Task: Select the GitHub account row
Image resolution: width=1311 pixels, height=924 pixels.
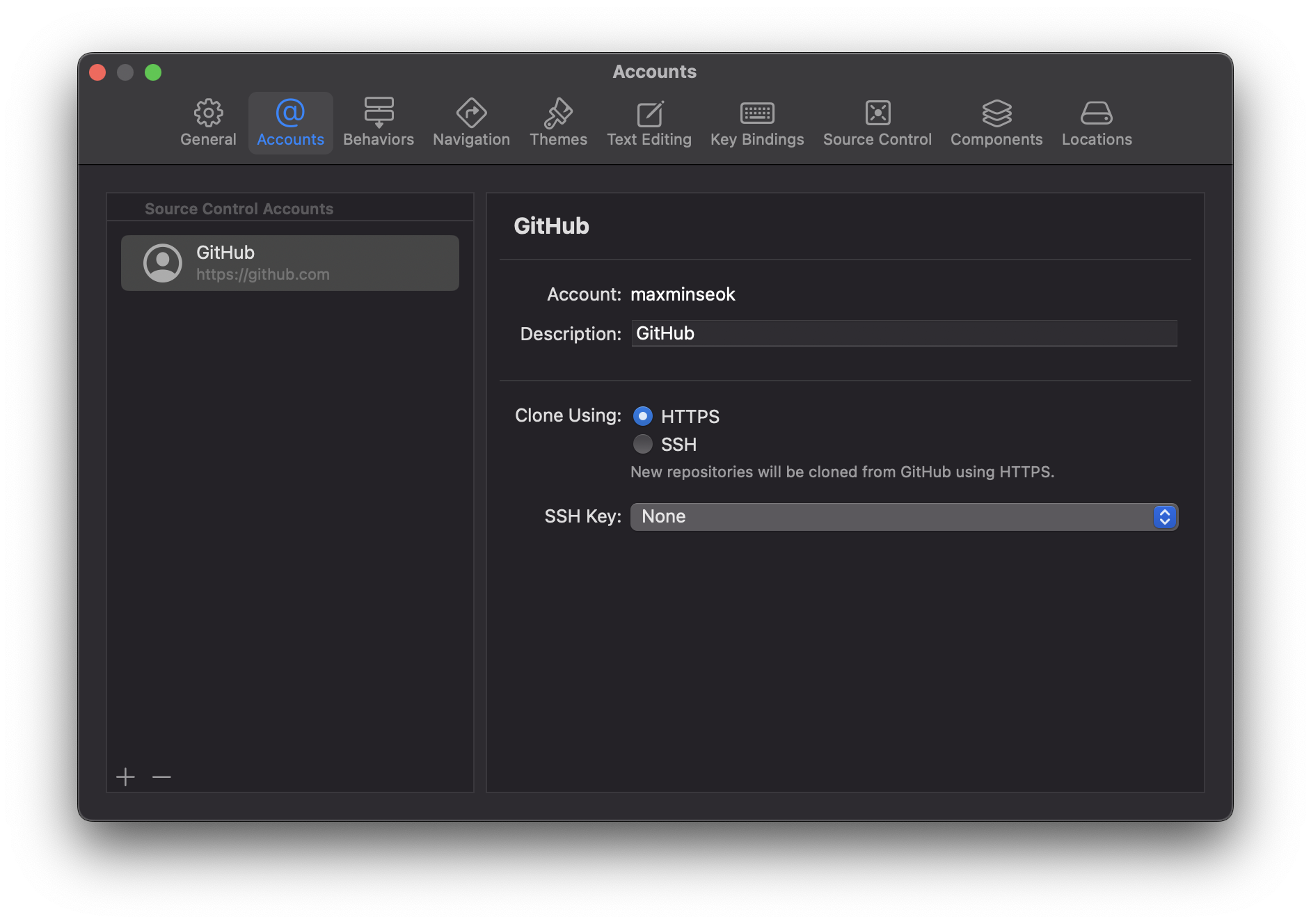Action: tap(290, 263)
